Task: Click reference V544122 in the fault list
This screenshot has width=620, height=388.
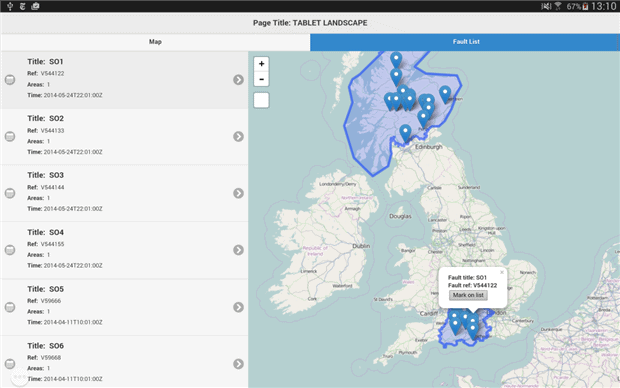Action: click(x=52, y=74)
